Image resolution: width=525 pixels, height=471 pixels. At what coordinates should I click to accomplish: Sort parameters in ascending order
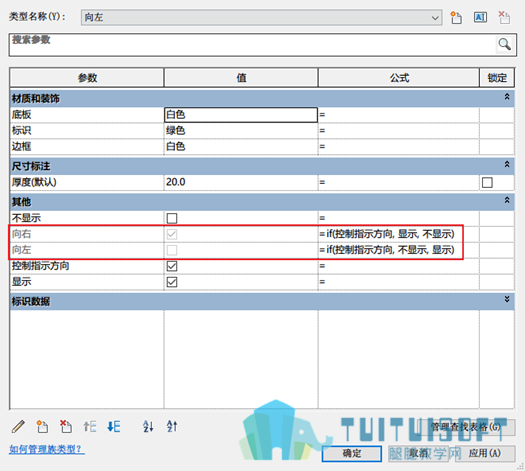148,427
